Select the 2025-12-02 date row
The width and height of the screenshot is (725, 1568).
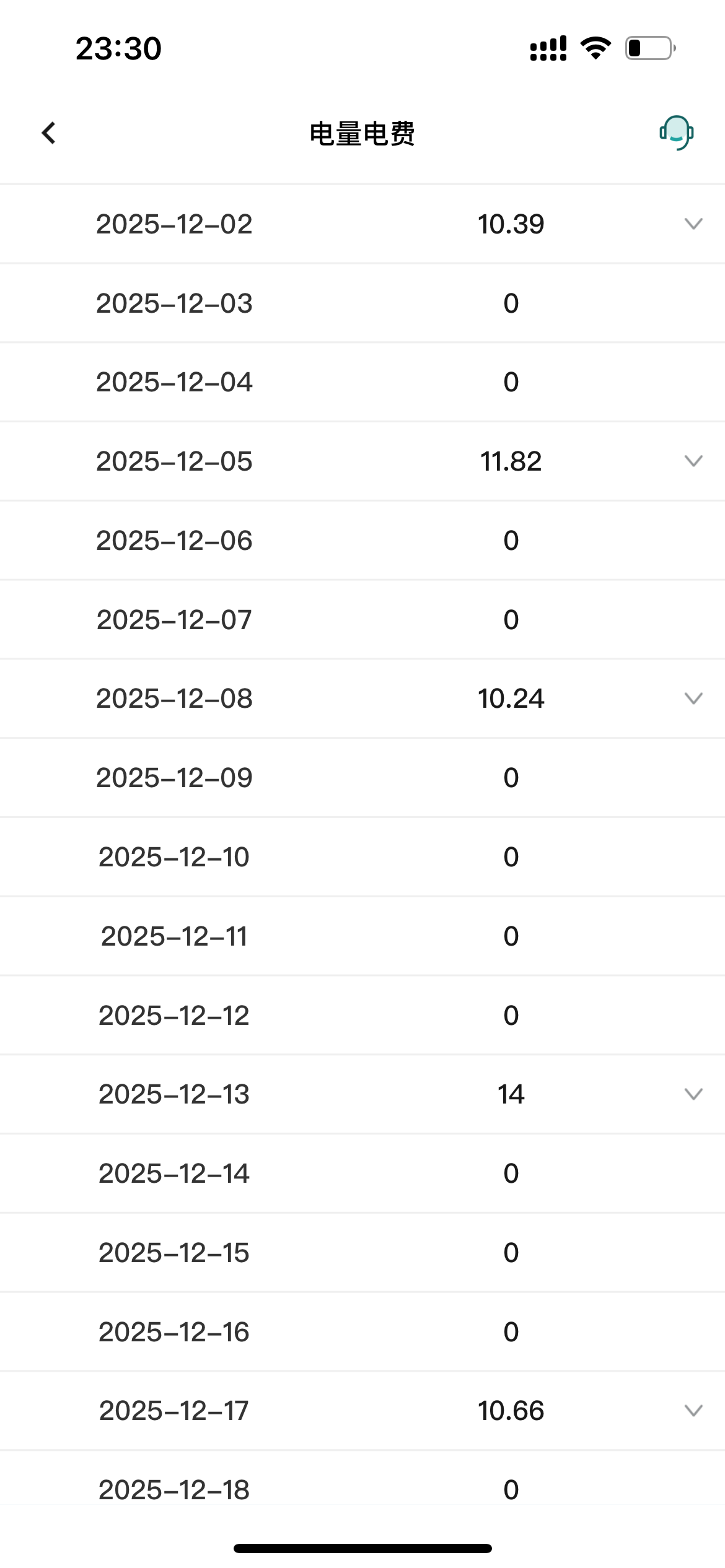point(174,224)
